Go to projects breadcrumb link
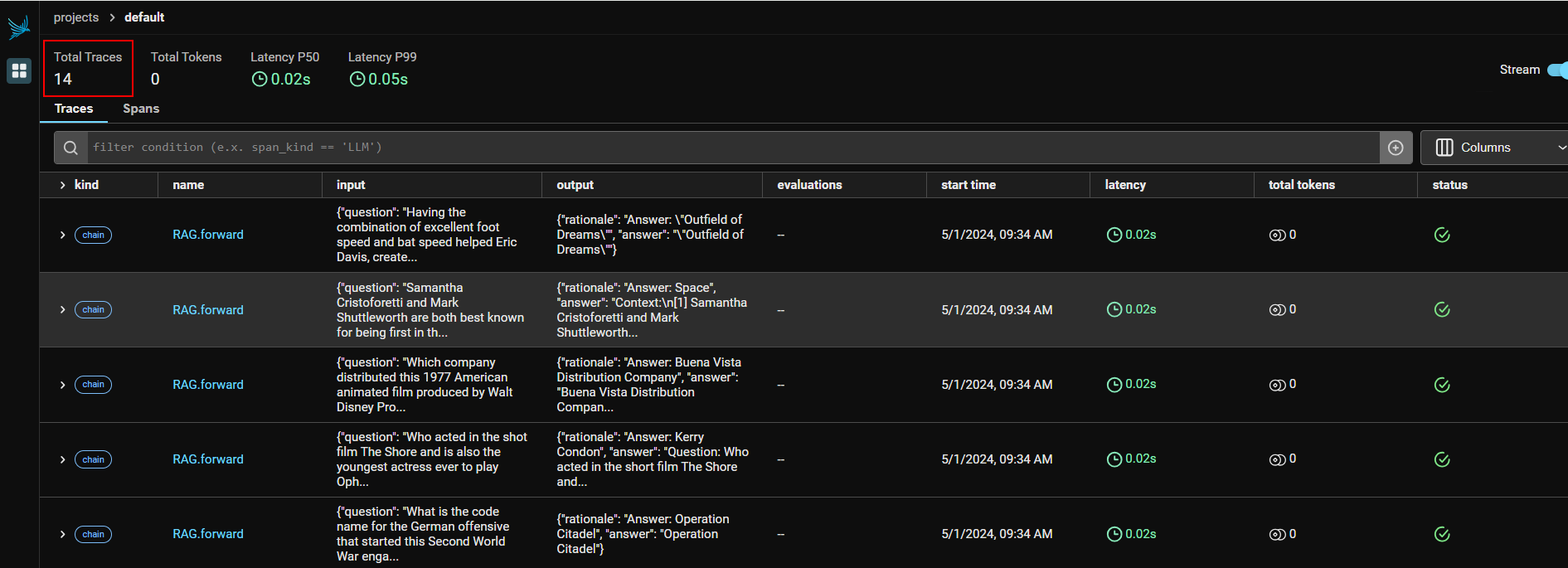Image resolution: width=1568 pixels, height=568 pixels. [76, 17]
